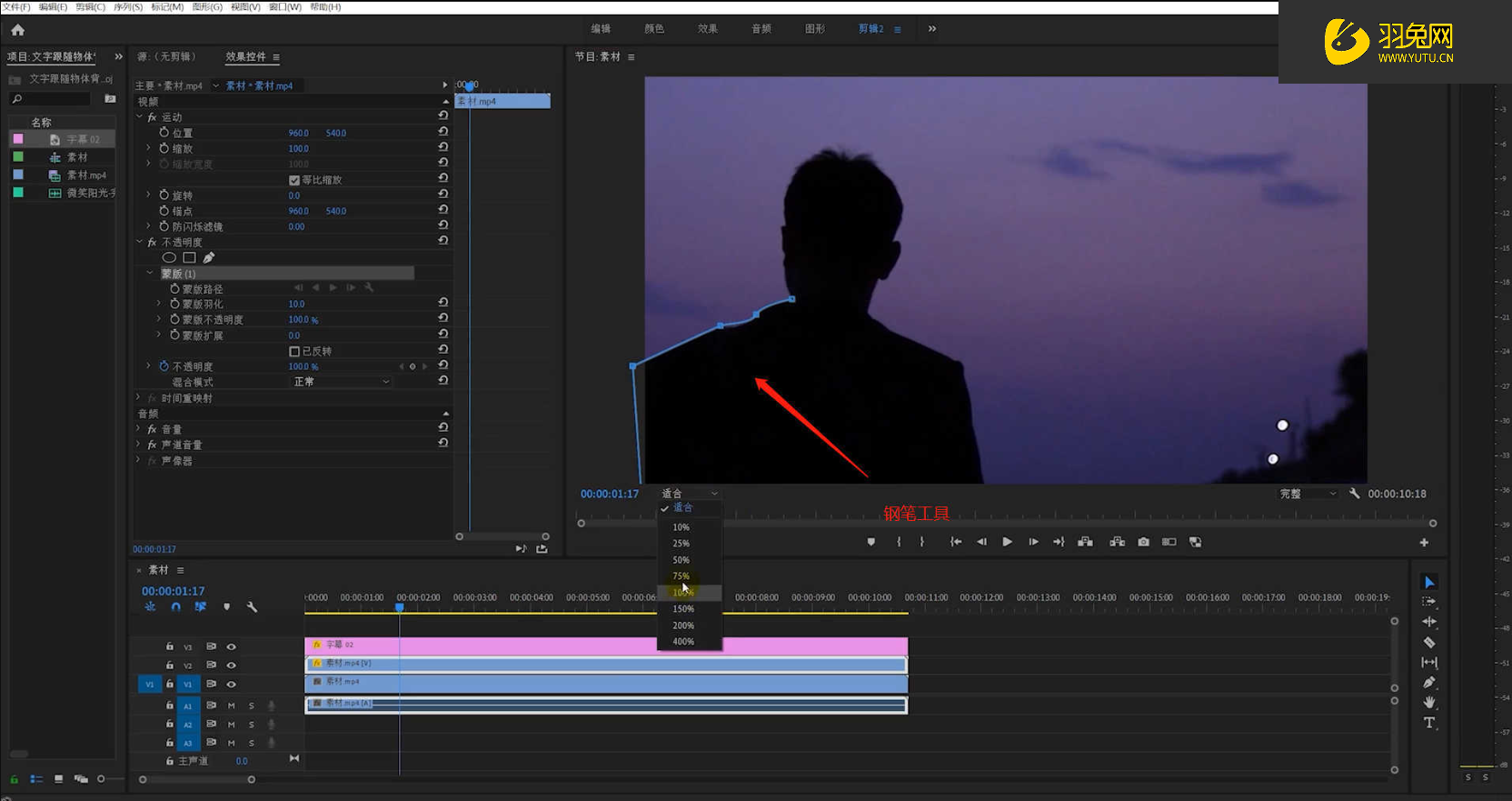Go to In point in program monitor
Viewport: 1512px width, 801px height.
point(956,542)
